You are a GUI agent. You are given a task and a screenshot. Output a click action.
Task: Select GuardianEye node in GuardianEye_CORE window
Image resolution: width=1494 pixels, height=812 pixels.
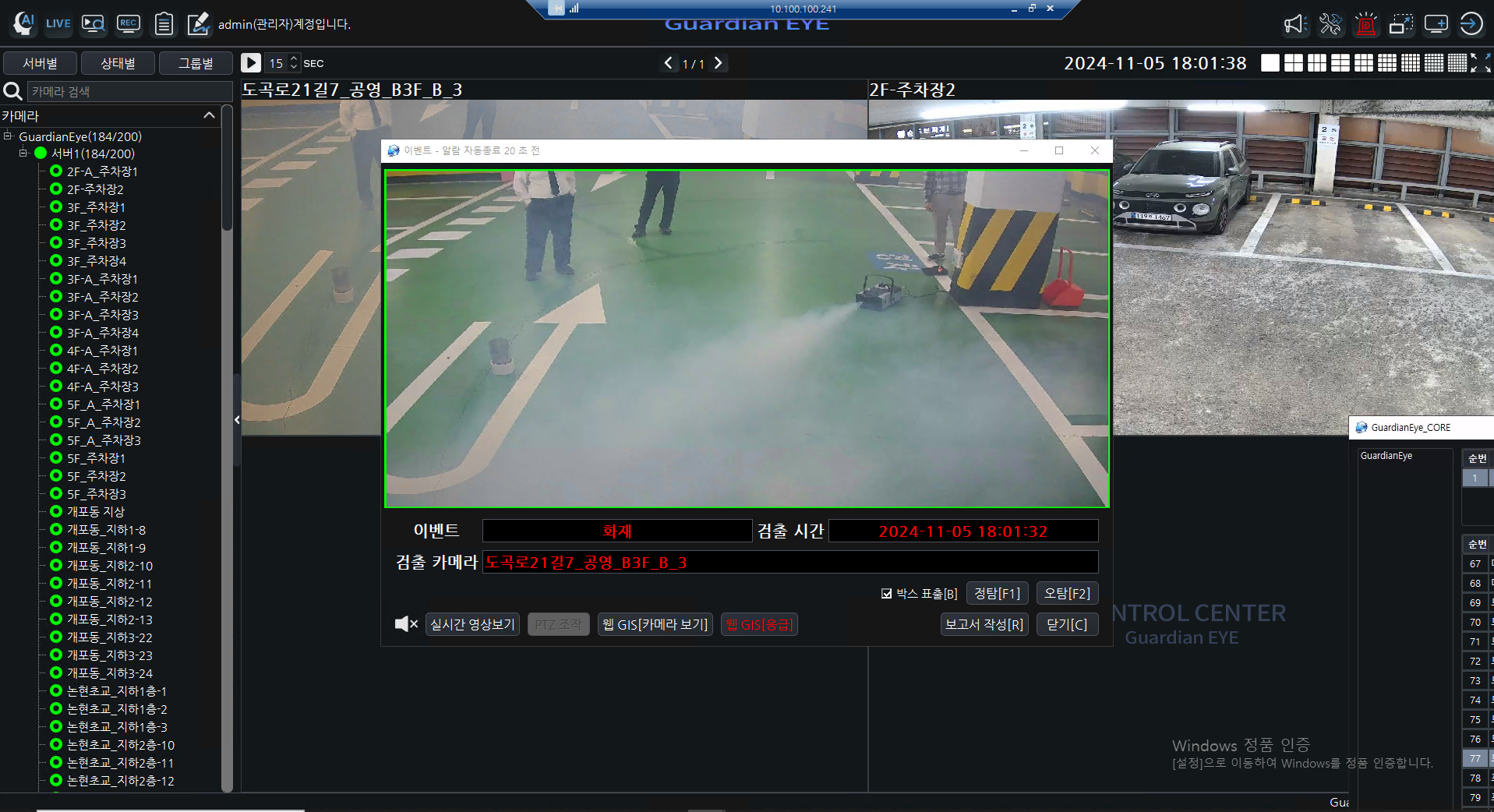1386,456
